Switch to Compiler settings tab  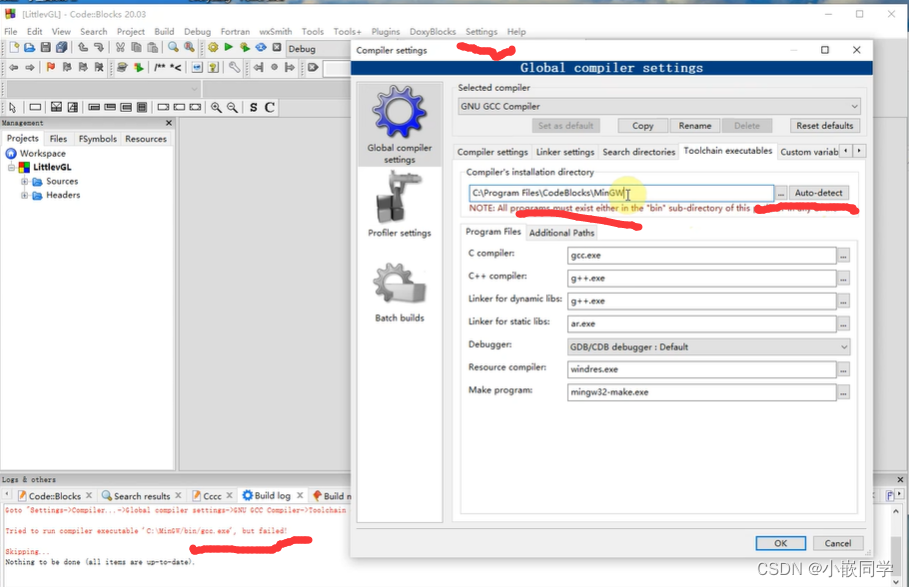coord(492,152)
